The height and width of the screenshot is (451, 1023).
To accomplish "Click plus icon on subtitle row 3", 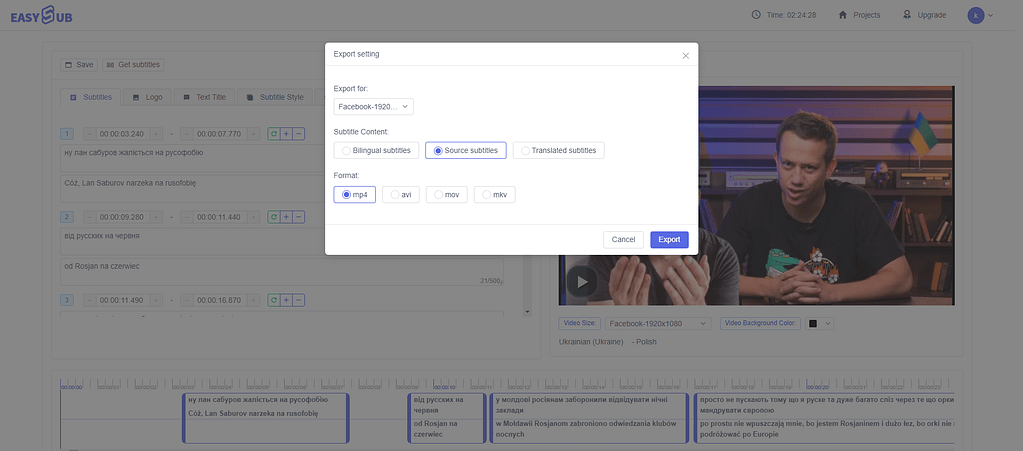I will coord(286,300).
